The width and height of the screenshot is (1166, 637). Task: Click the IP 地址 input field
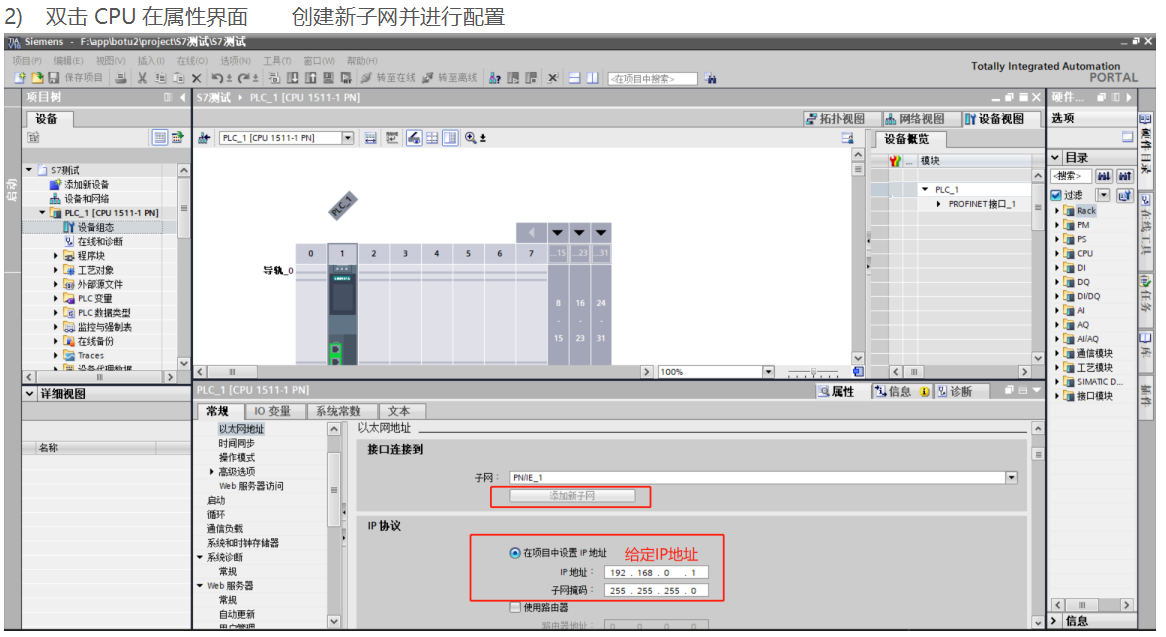[x=656, y=572]
